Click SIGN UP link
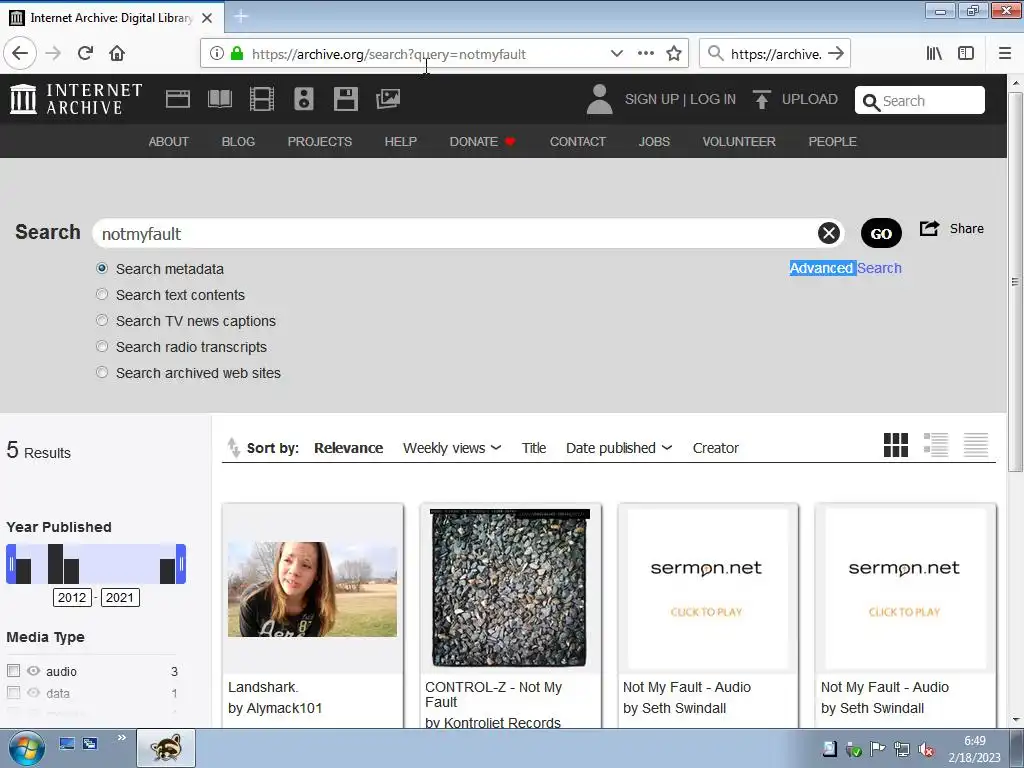1024x768 pixels. click(652, 99)
